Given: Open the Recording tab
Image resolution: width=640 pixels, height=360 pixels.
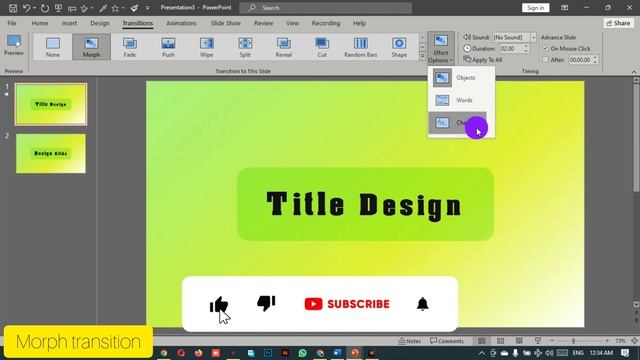Looking at the screenshot, I should tap(326, 23).
